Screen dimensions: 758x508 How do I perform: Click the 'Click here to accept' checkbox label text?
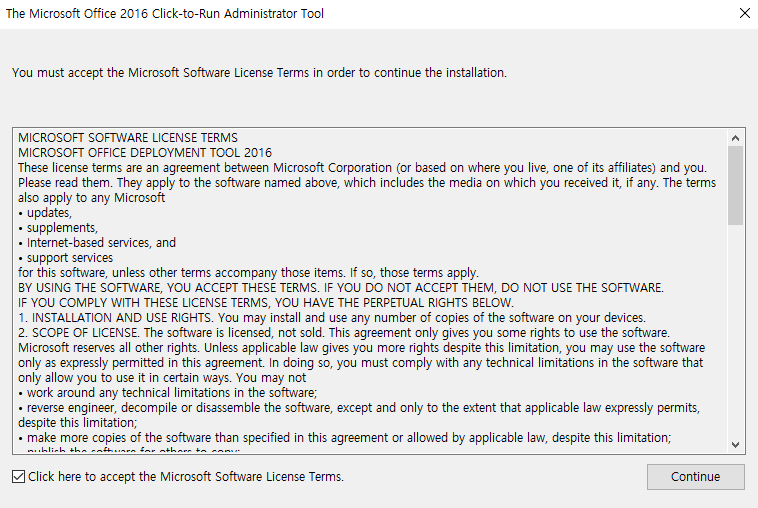click(186, 477)
